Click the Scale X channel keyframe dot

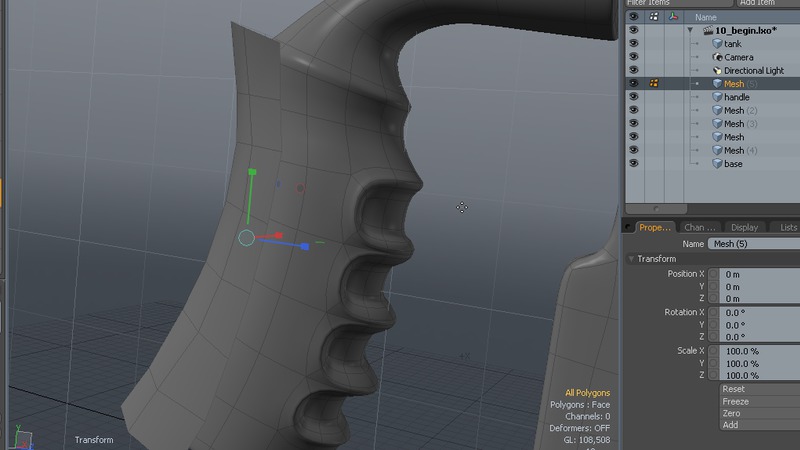coord(713,351)
